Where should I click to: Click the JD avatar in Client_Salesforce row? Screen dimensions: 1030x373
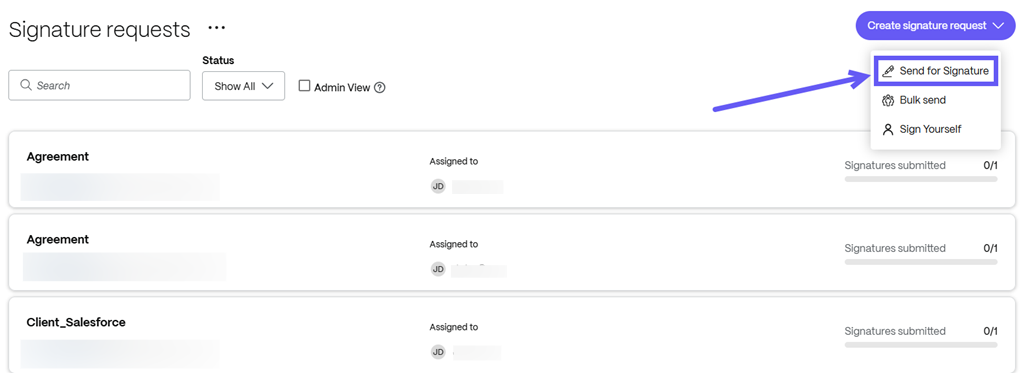click(x=438, y=352)
